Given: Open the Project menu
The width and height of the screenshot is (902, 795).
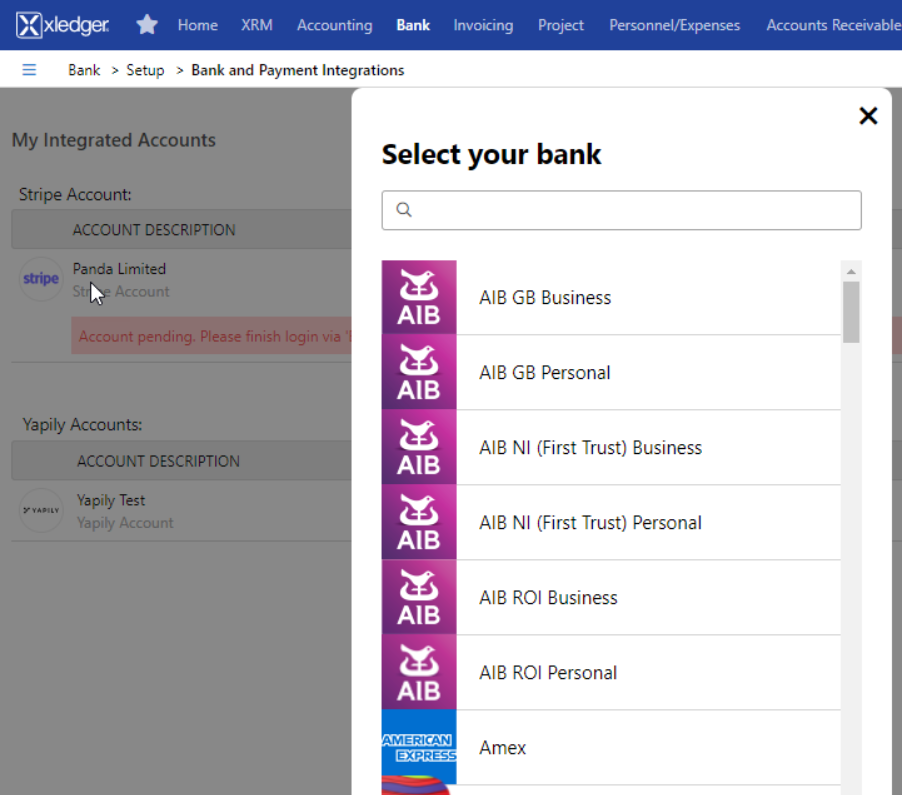Looking at the screenshot, I should 560,25.
